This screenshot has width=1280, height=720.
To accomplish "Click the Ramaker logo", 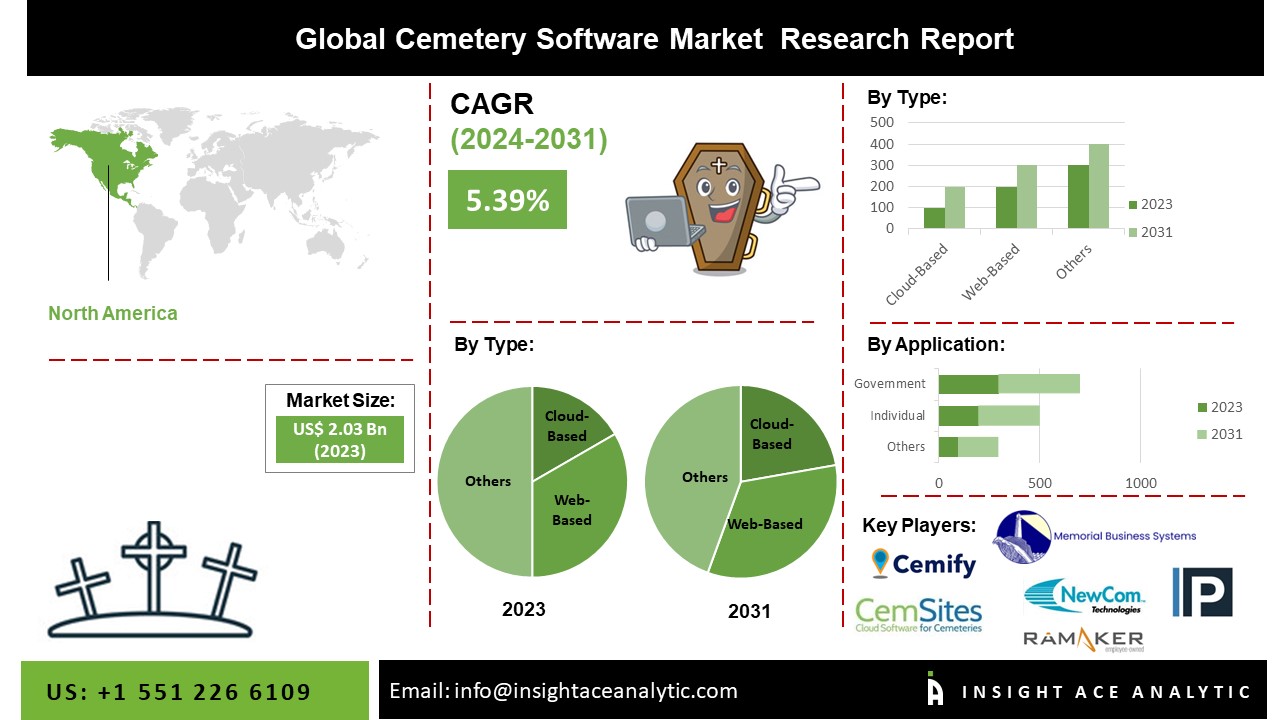I will 1082,639.
